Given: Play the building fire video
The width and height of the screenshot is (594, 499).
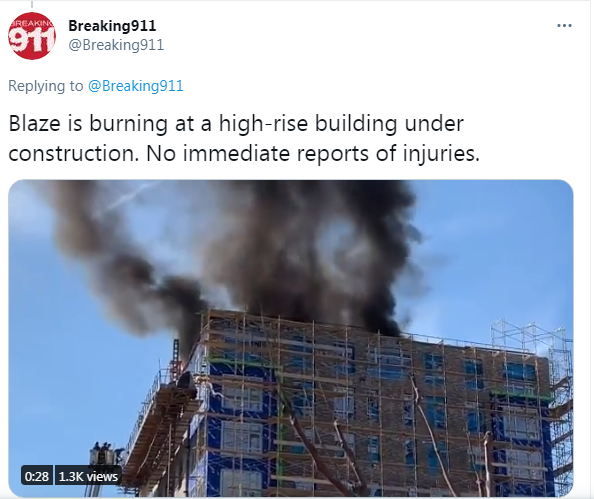Looking at the screenshot, I should [291, 338].
